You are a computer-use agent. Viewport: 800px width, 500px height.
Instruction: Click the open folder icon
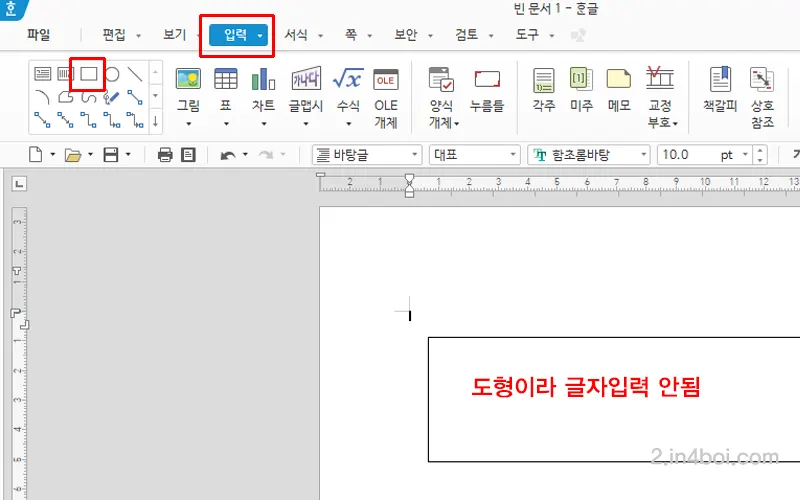click(x=72, y=155)
